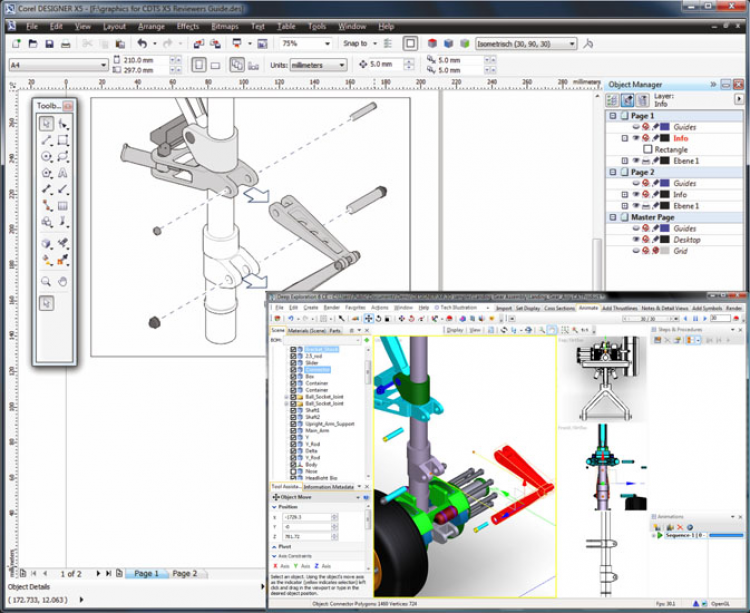Open the Effects menu in Corel DESIGNER
This screenshot has height=613, width=750.
[188, 26]
